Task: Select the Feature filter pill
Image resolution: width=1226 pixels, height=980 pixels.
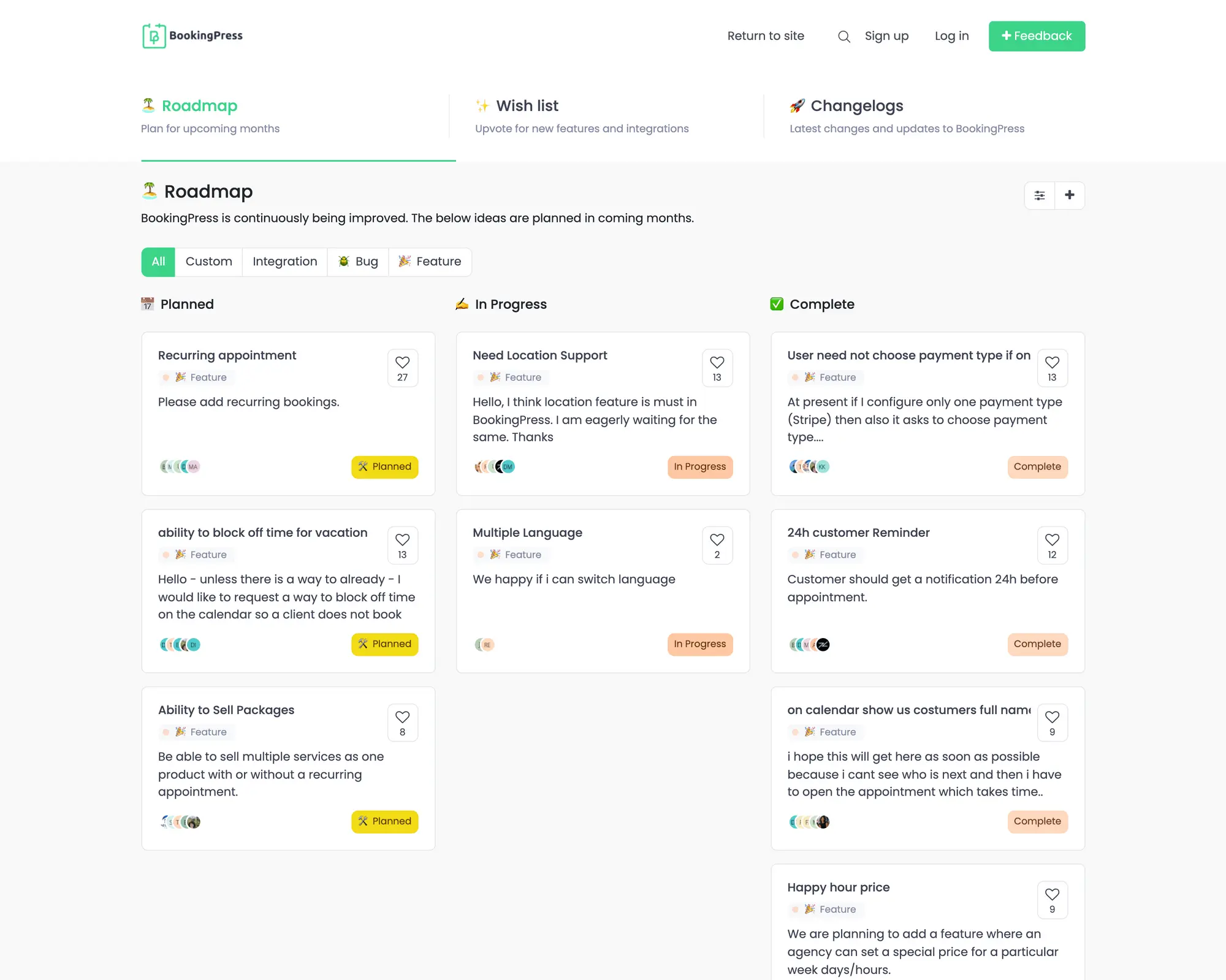Action: click(430, 262)
